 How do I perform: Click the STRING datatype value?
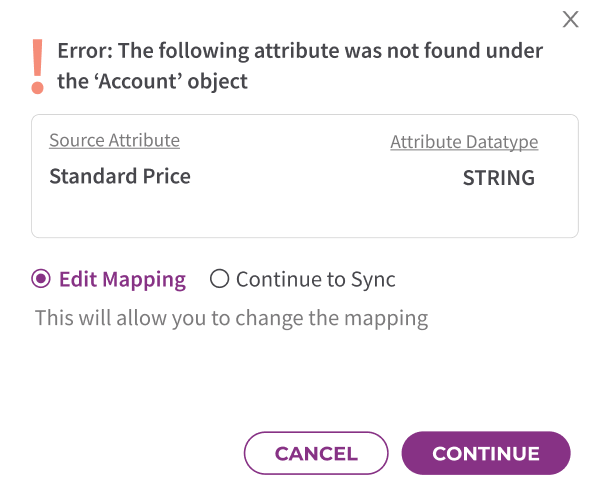[499, 178]
